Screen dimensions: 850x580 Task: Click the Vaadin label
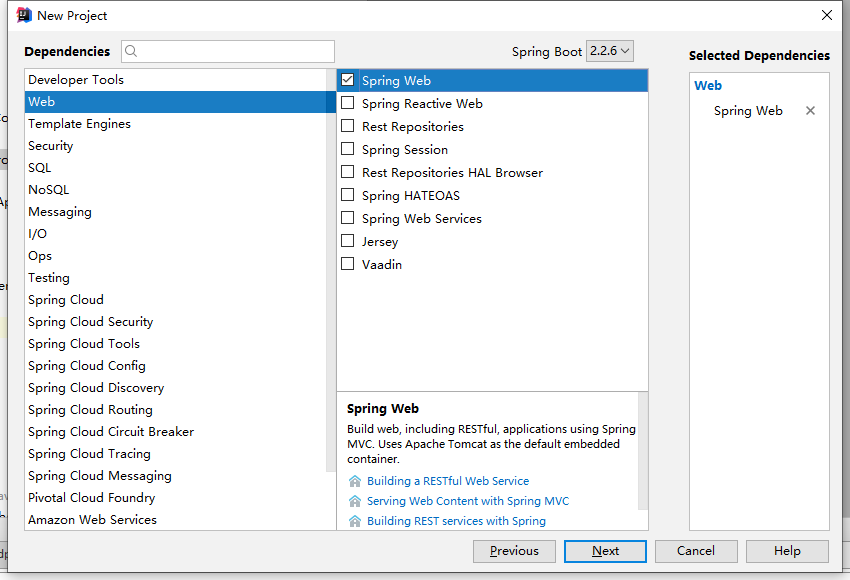click(382, 265)
